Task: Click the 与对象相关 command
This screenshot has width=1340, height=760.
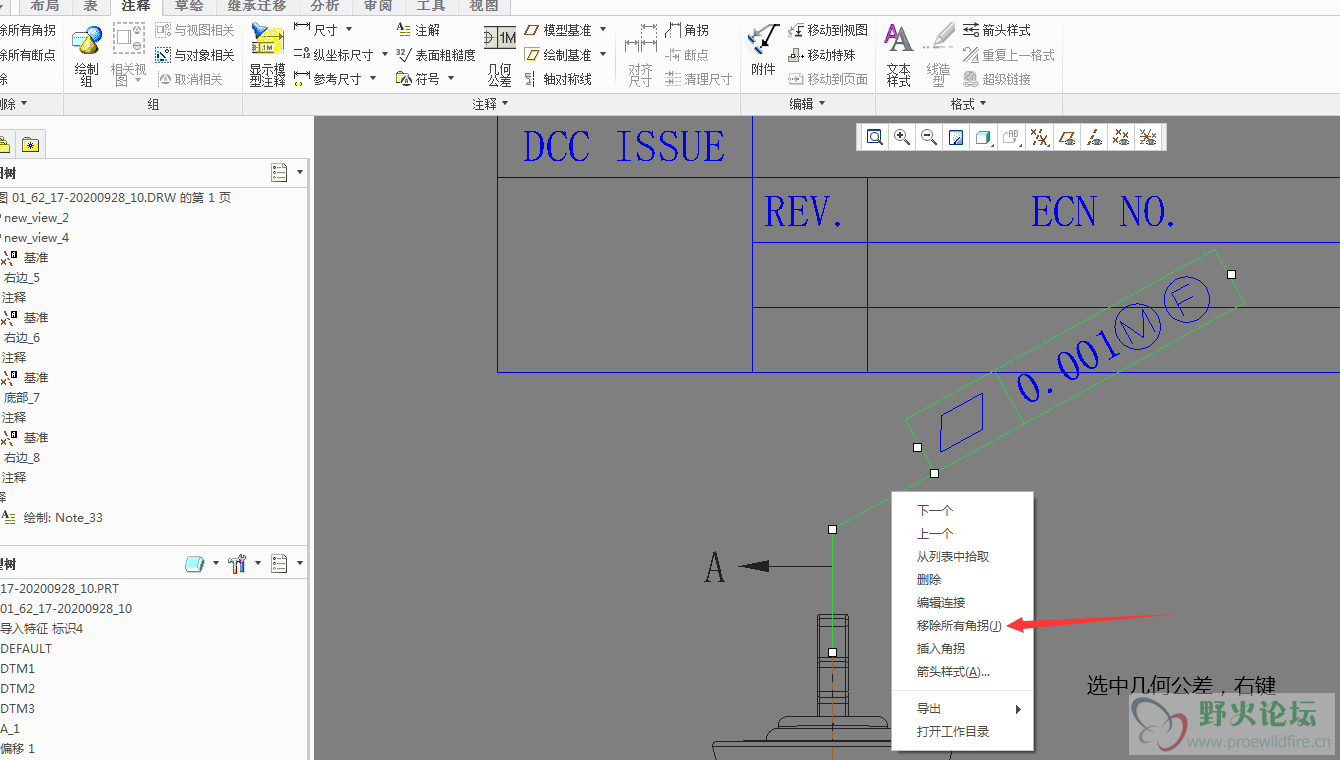Action: pos(195,55)
